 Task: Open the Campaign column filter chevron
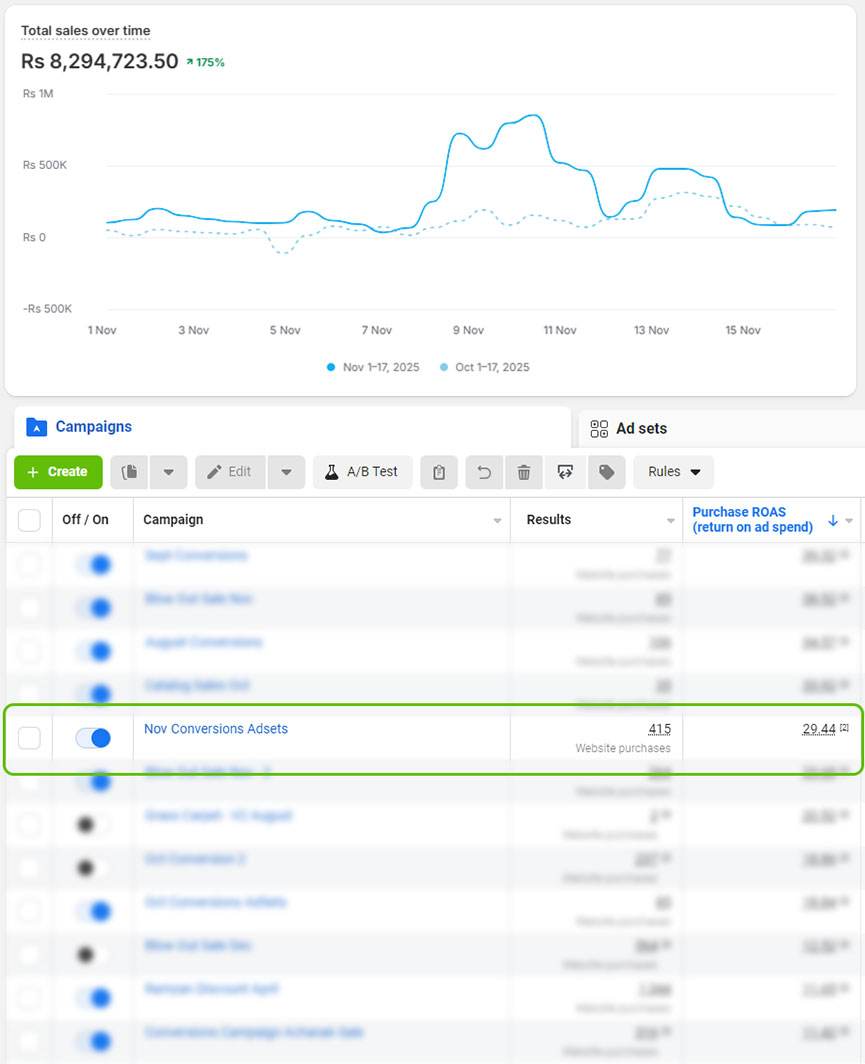tap(497, 520)
